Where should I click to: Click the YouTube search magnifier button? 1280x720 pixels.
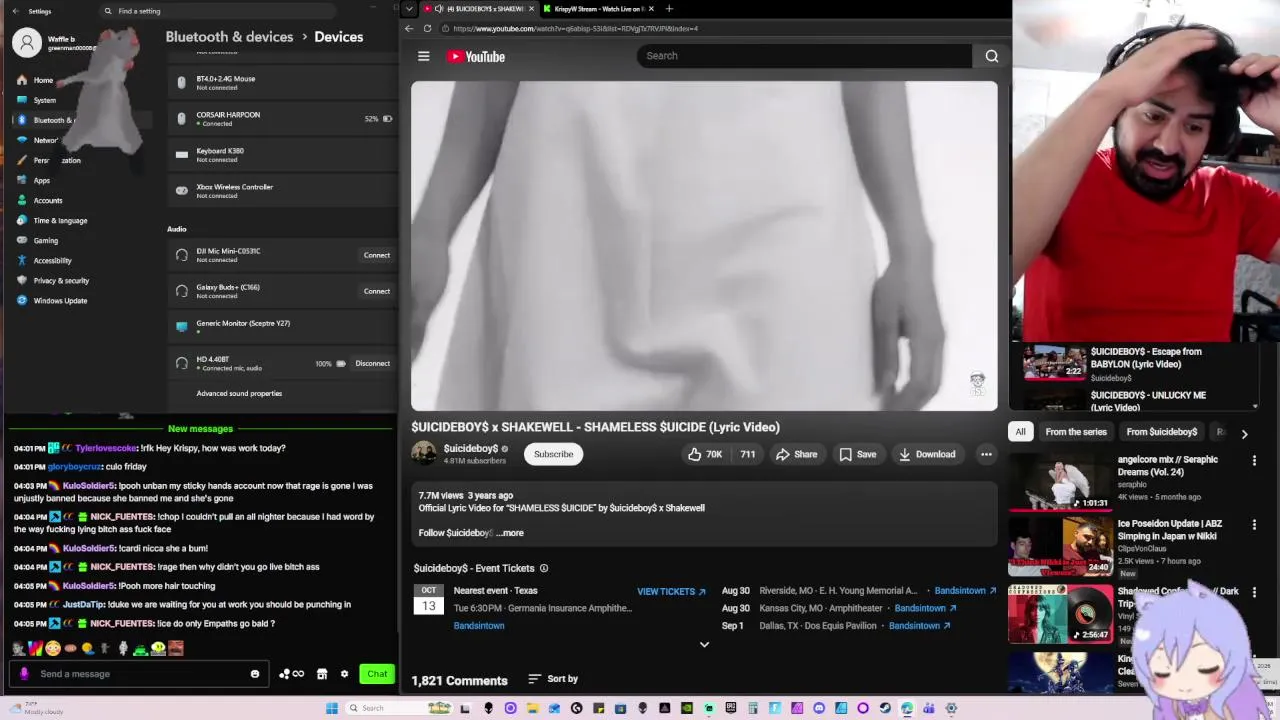point(992,56)
